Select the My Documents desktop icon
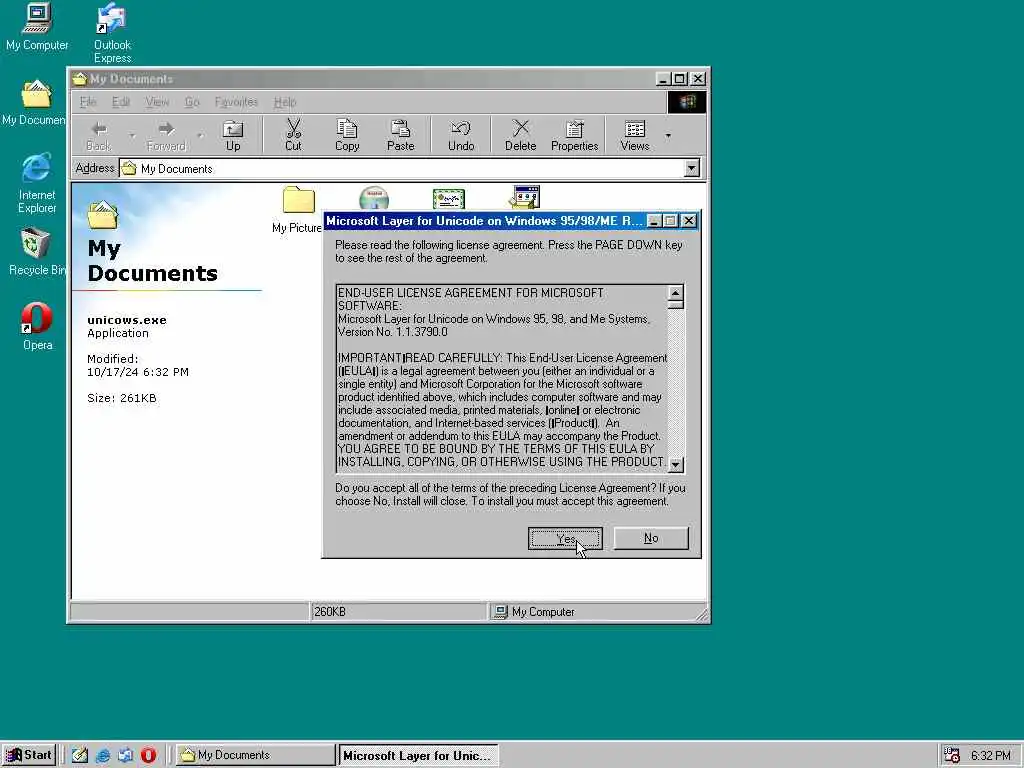The width and height of the screenshot is (1024, 768). 34,103
